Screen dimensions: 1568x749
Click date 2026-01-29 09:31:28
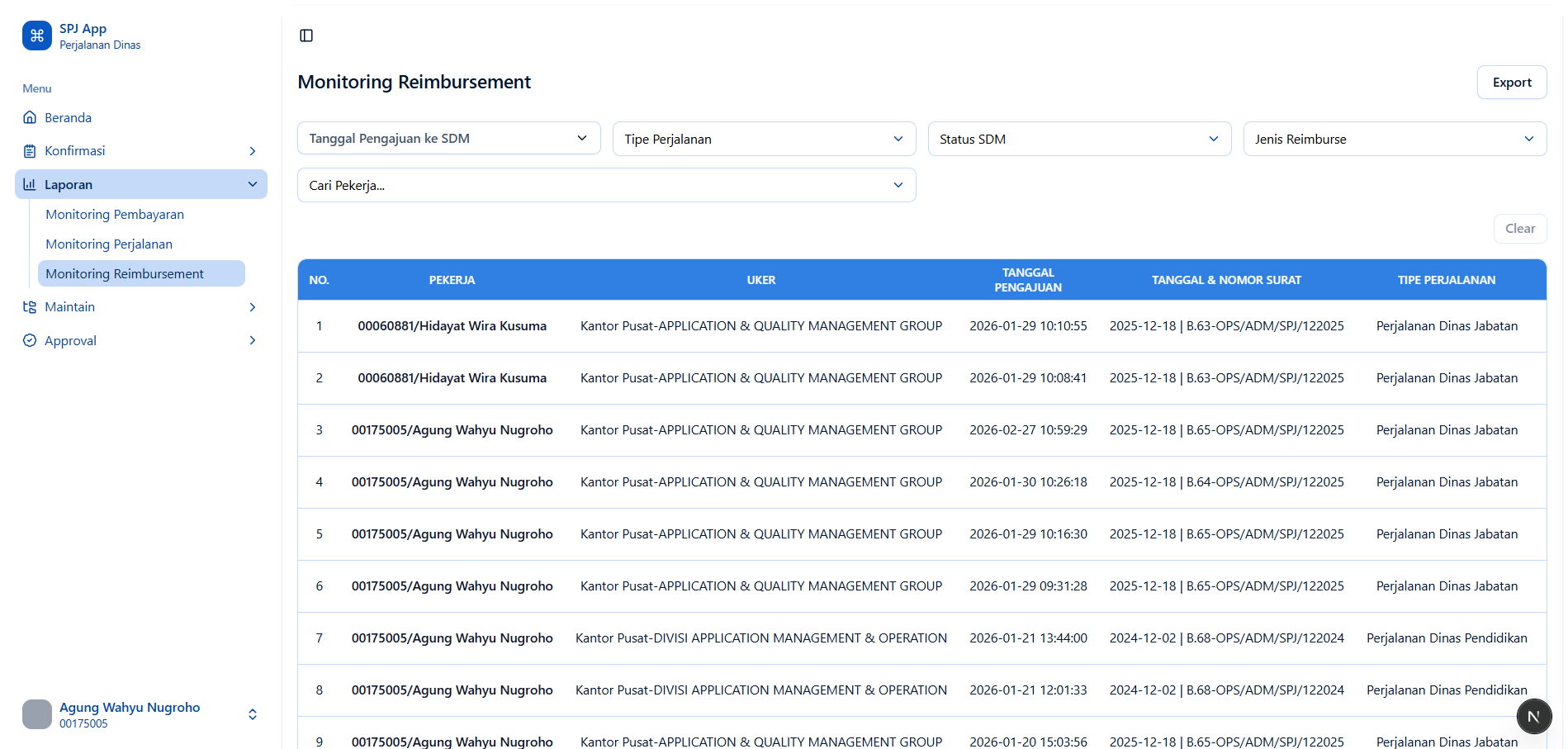1028,586
